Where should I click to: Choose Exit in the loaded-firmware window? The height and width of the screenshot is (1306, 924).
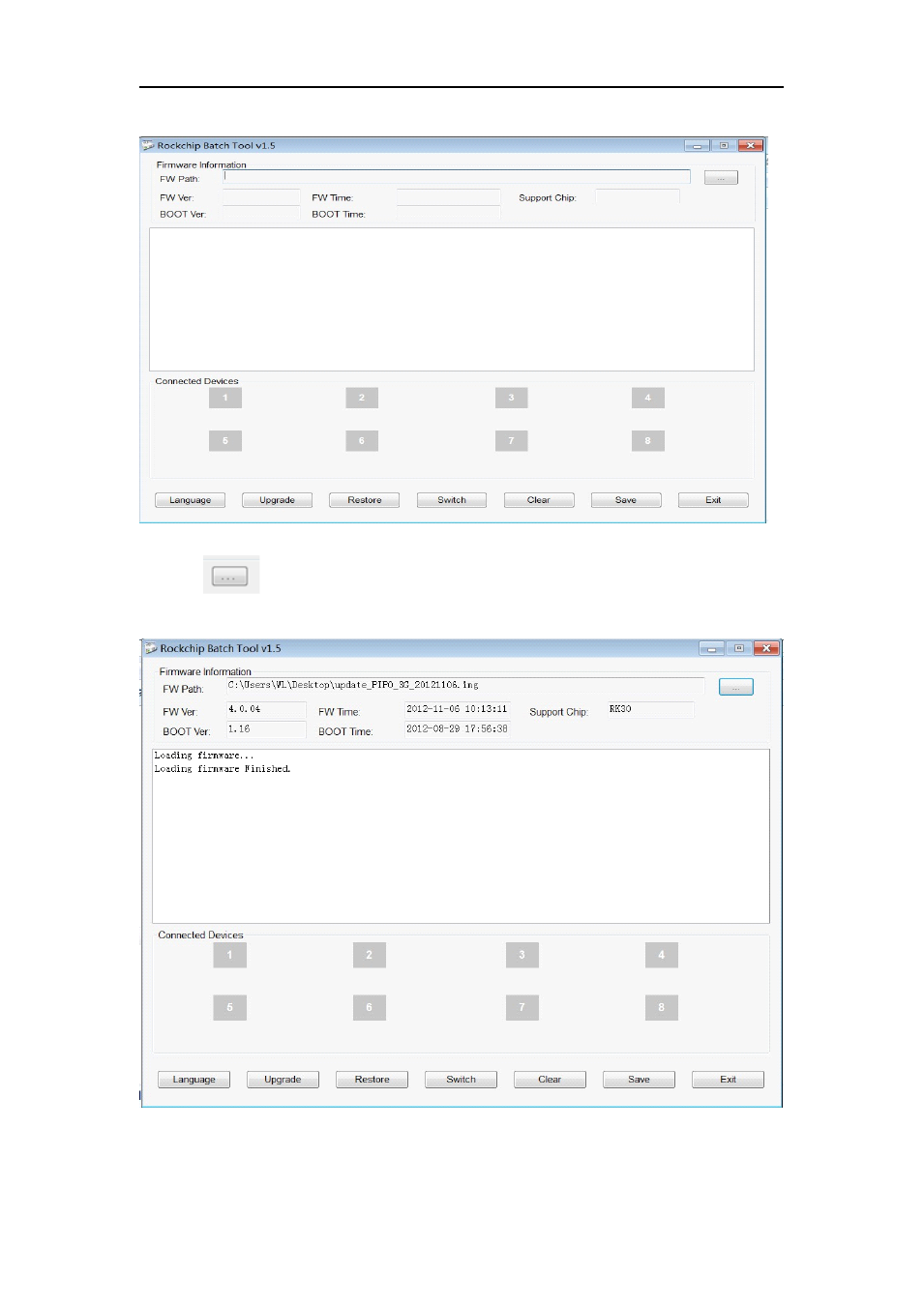729,1080
